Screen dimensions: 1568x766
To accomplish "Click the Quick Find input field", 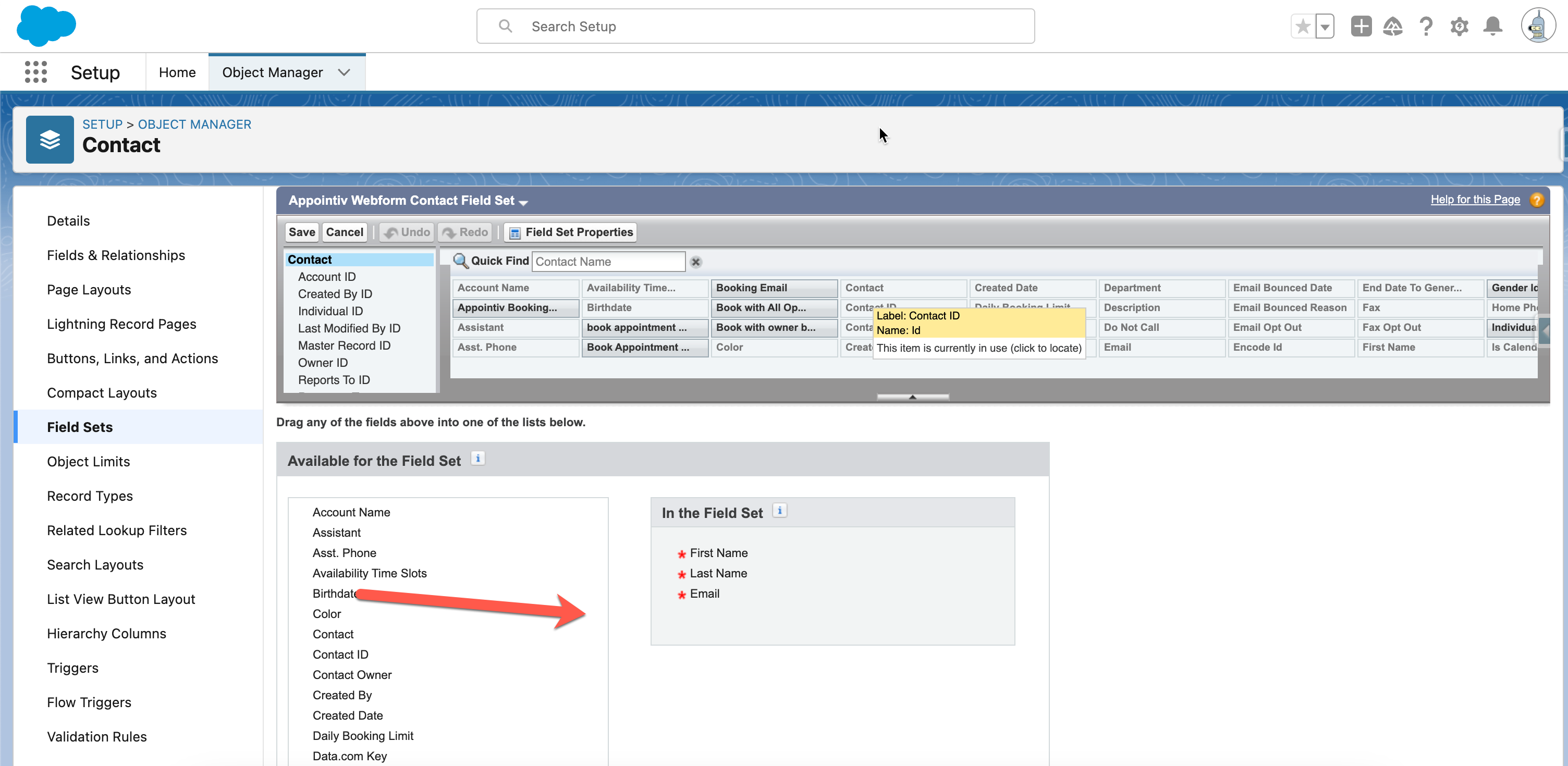I will pos(608,262).
